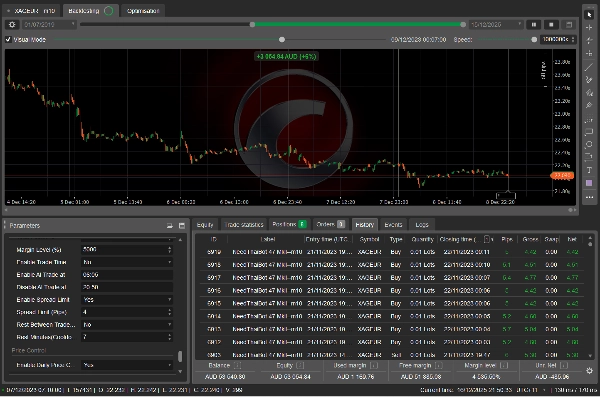Switch to the Optimisation tab
Image resolution: width=600 pixels, height=397 pixels.
coord(143,11)
